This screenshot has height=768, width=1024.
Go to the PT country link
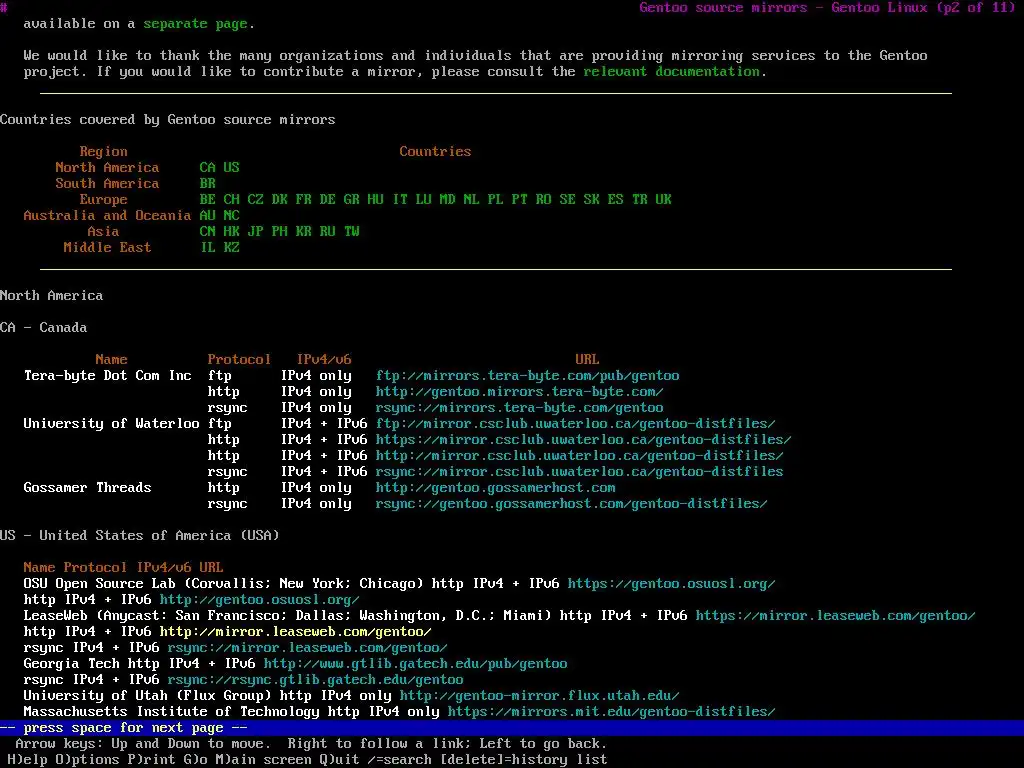(x=519, y=200)
